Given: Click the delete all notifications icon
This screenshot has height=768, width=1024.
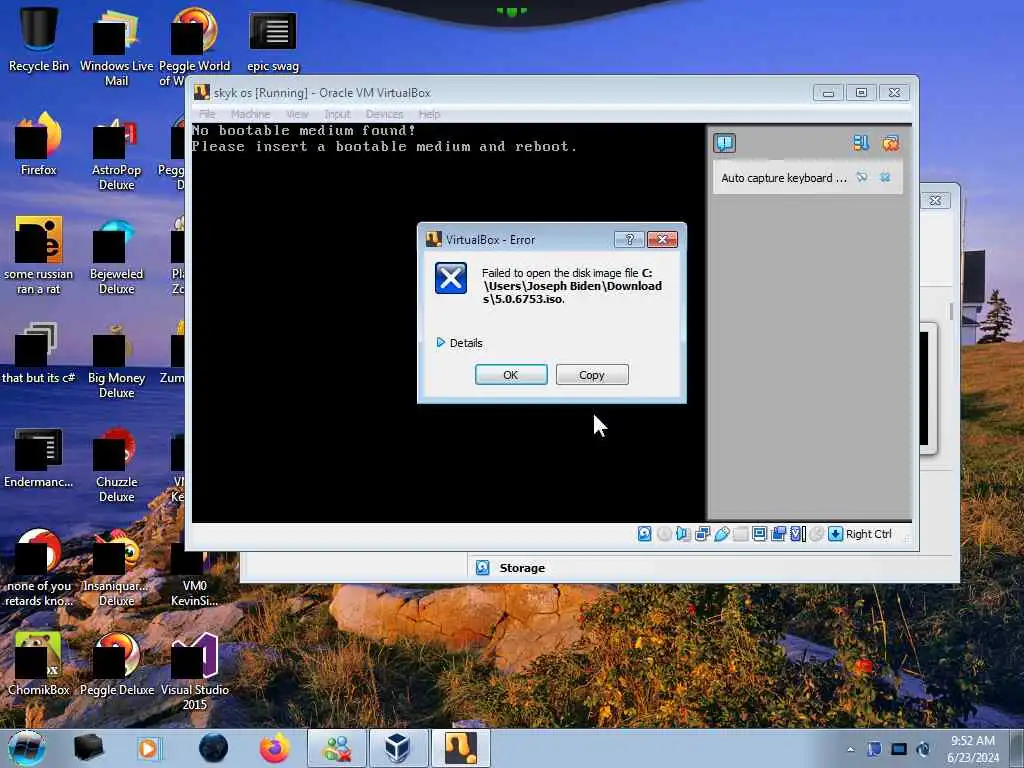Looking at the screenshot, I should click(890, 143).
